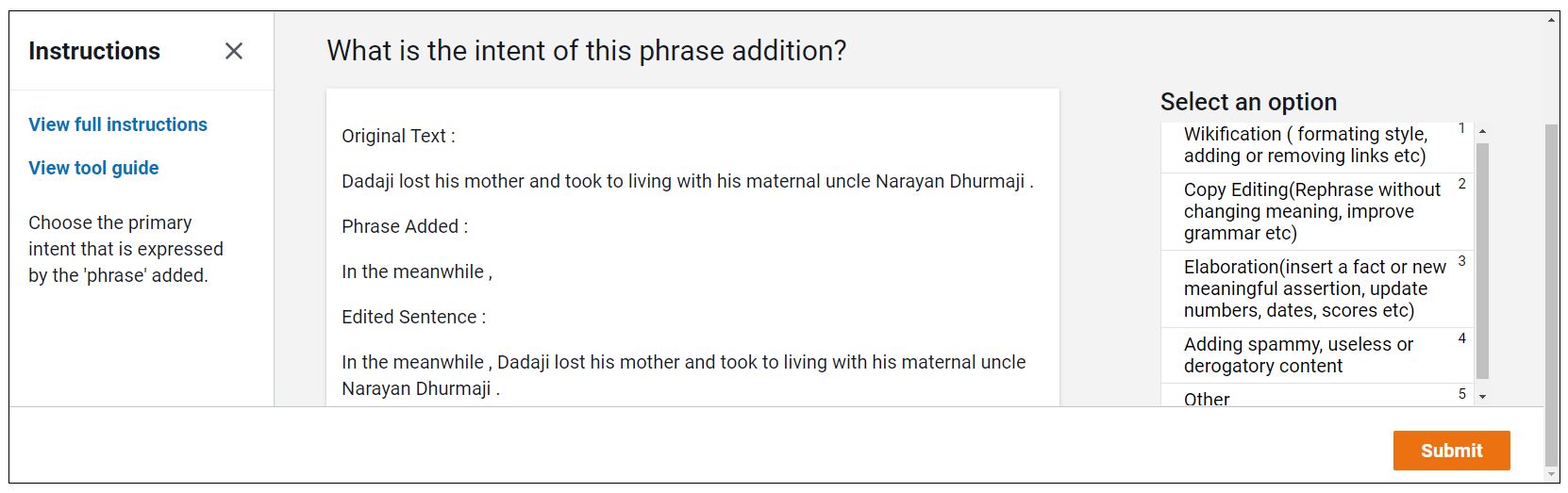Select the Wikification option
Screen dimensions: 1568x493
1316,145
